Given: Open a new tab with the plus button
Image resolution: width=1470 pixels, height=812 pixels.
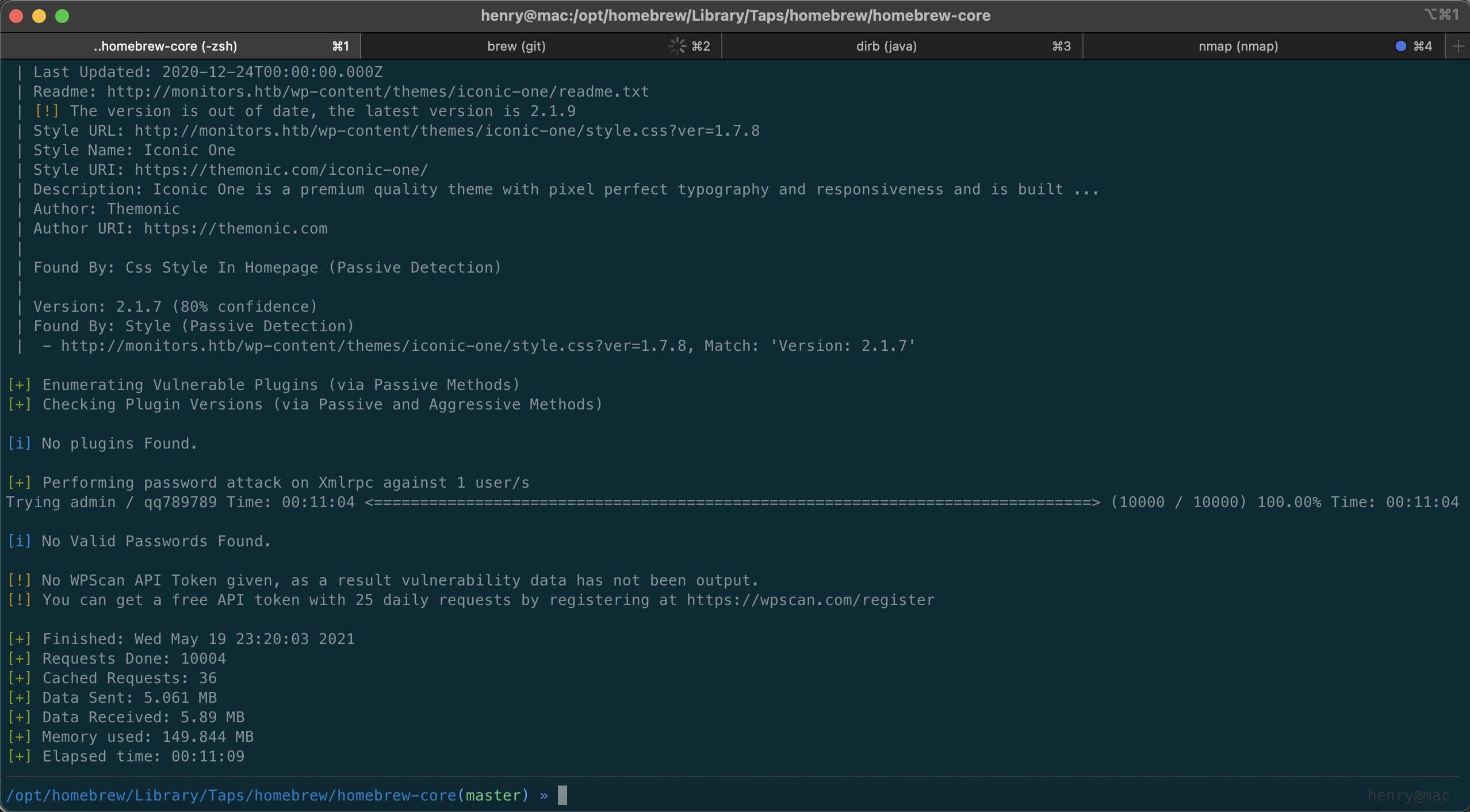Looking at the screenshot, I should point(1458,46).
